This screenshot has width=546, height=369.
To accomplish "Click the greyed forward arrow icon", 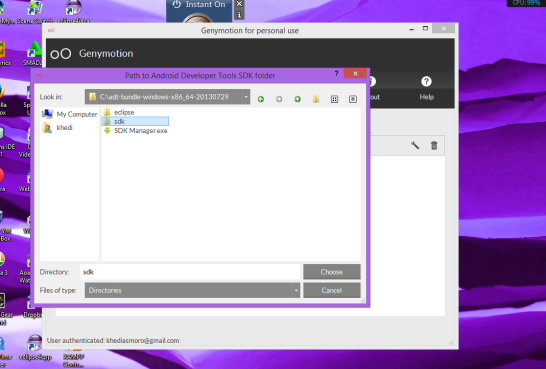I will coord(279,99).
